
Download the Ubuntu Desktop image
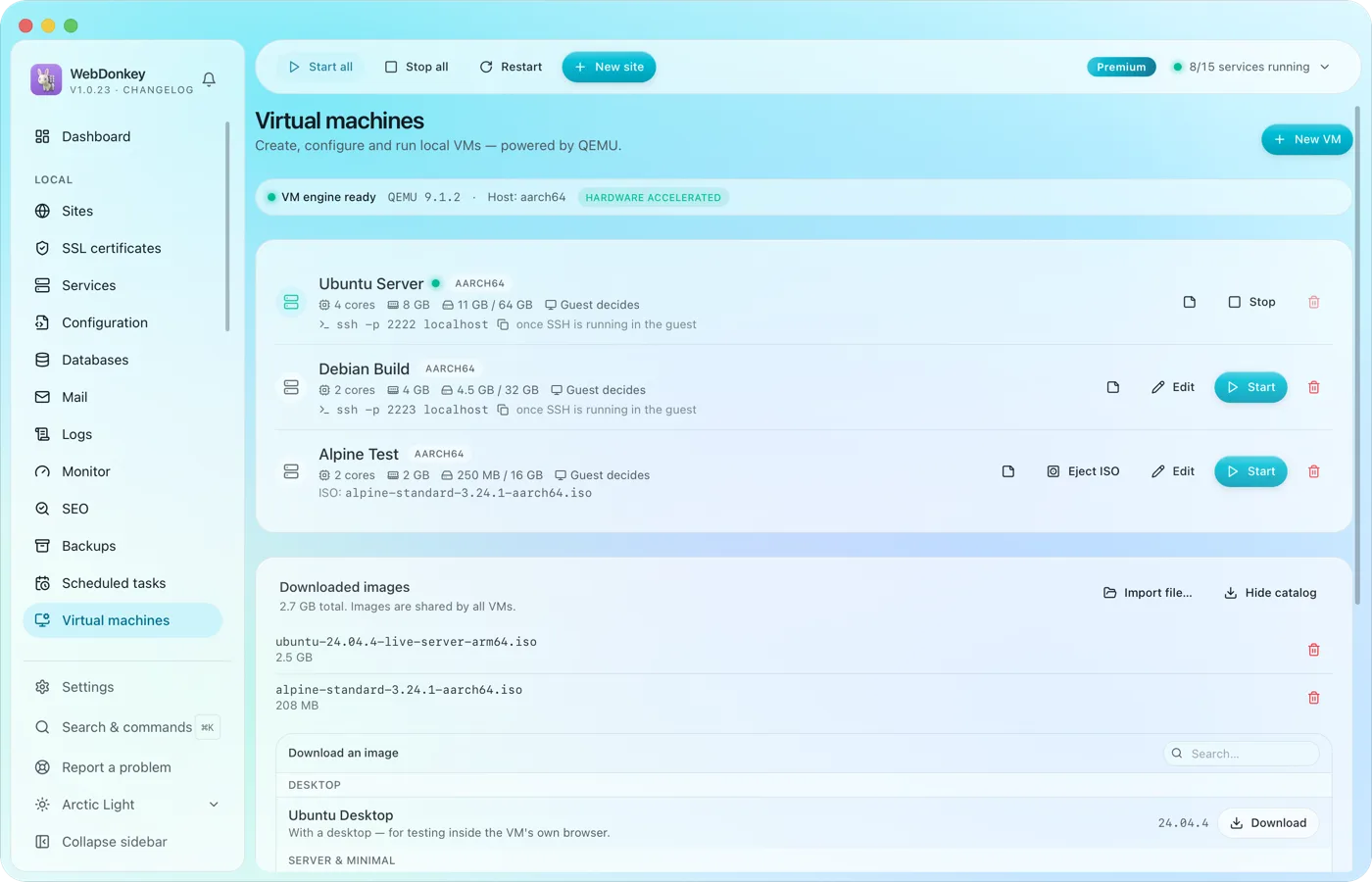[x=1268, y=823]
